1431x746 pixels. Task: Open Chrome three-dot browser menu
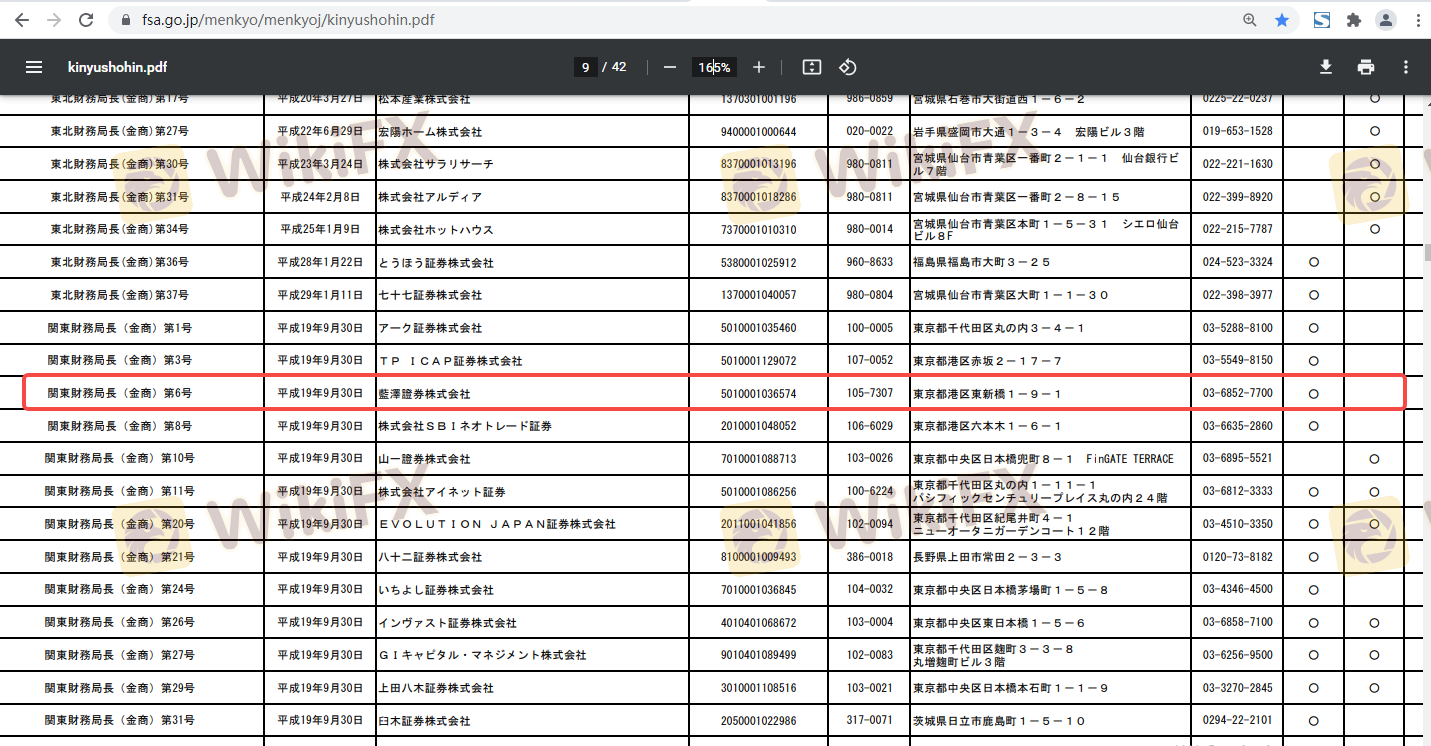(x=1415, y=20)
